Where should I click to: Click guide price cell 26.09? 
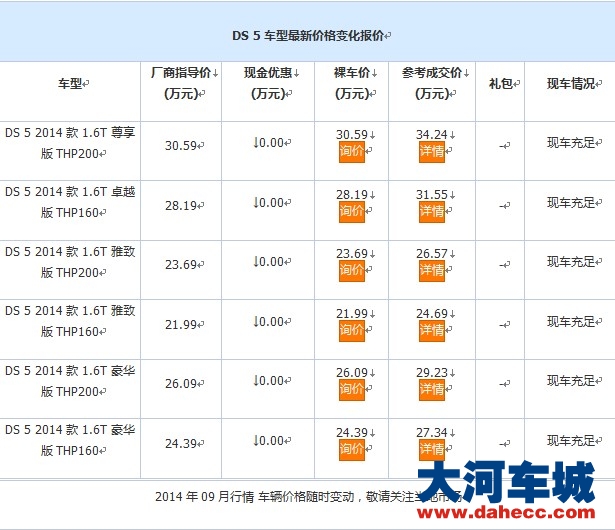181,384
